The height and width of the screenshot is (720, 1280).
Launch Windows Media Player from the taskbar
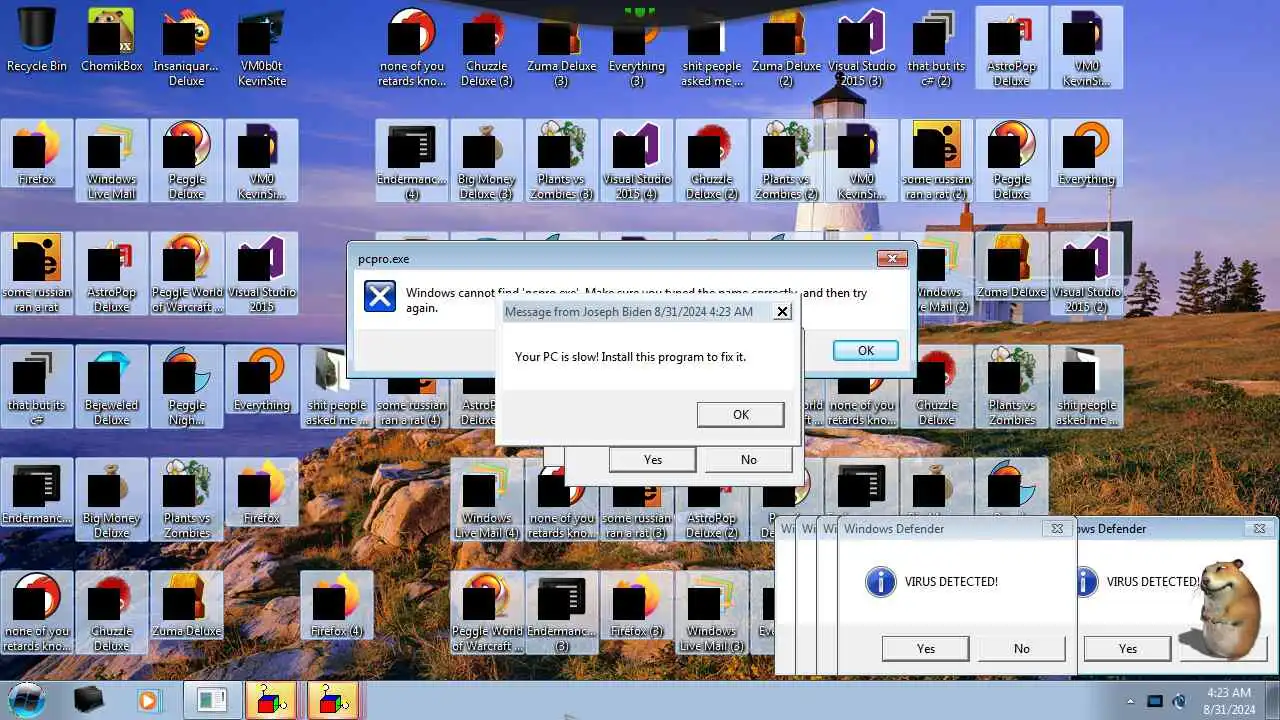tap(148, 700)
